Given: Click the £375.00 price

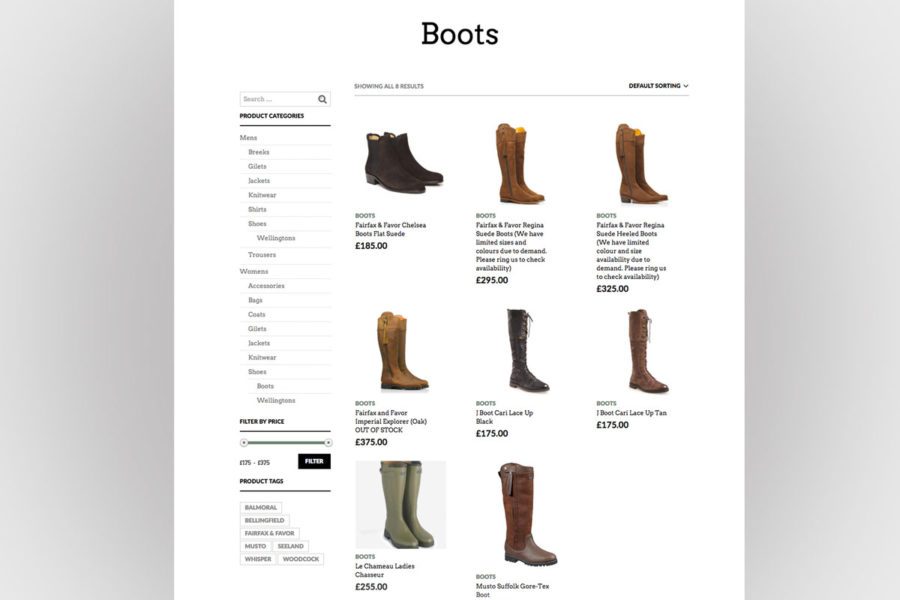Looking at the screenshot, I should [371, 442].
